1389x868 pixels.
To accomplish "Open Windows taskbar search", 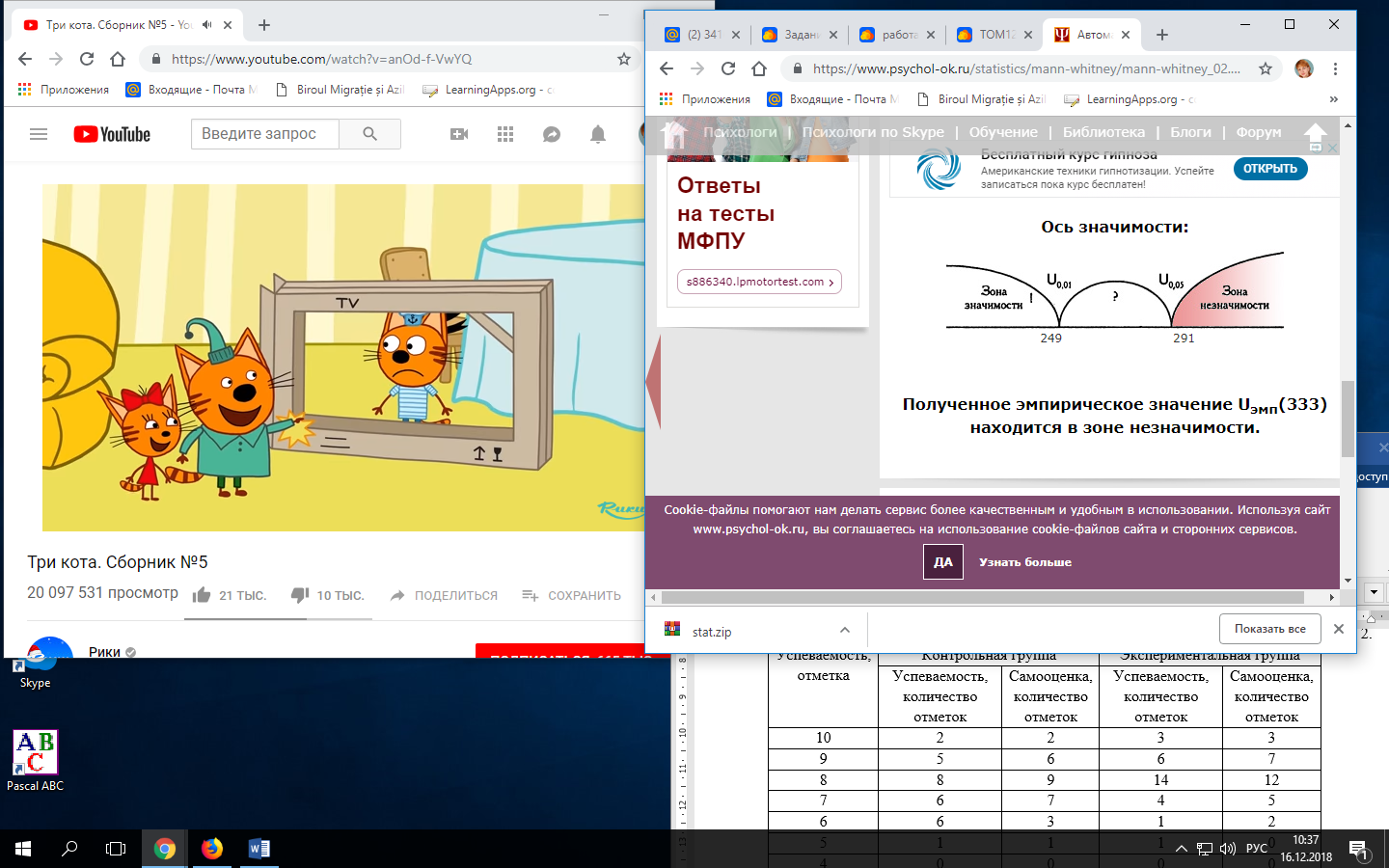I will (69, 849).
